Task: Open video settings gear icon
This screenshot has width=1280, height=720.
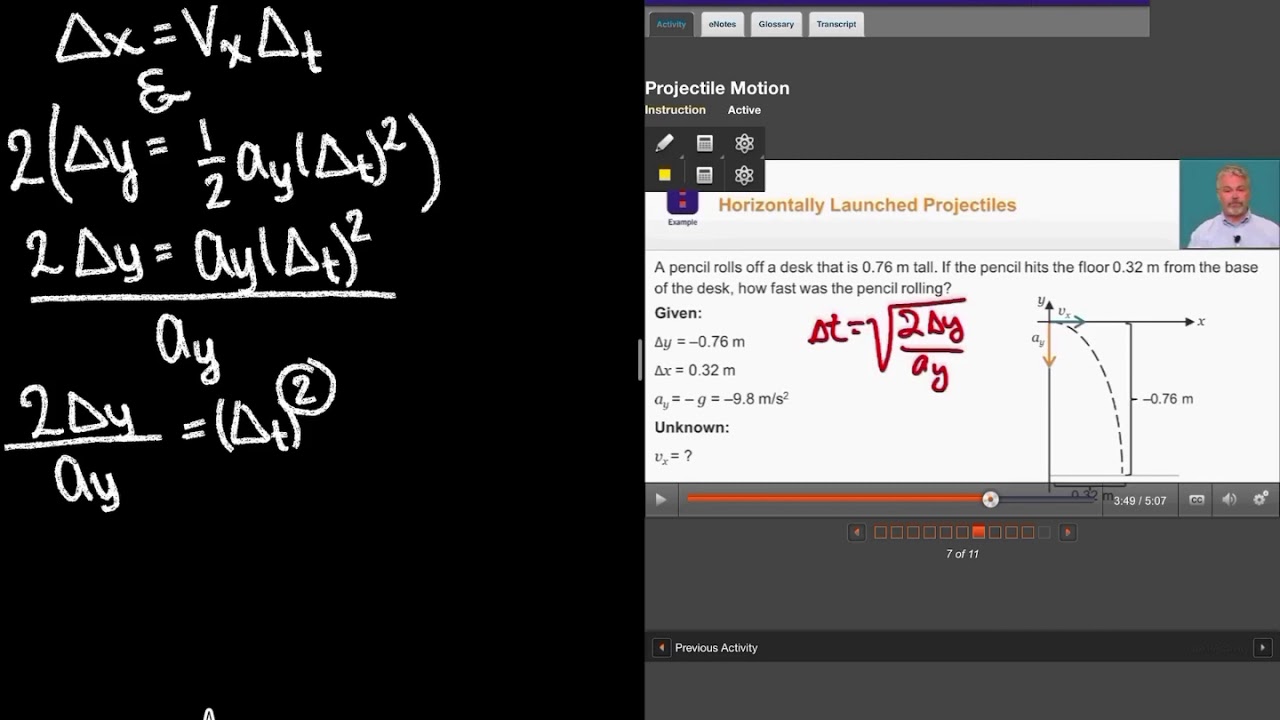Action: [1260, 499]
